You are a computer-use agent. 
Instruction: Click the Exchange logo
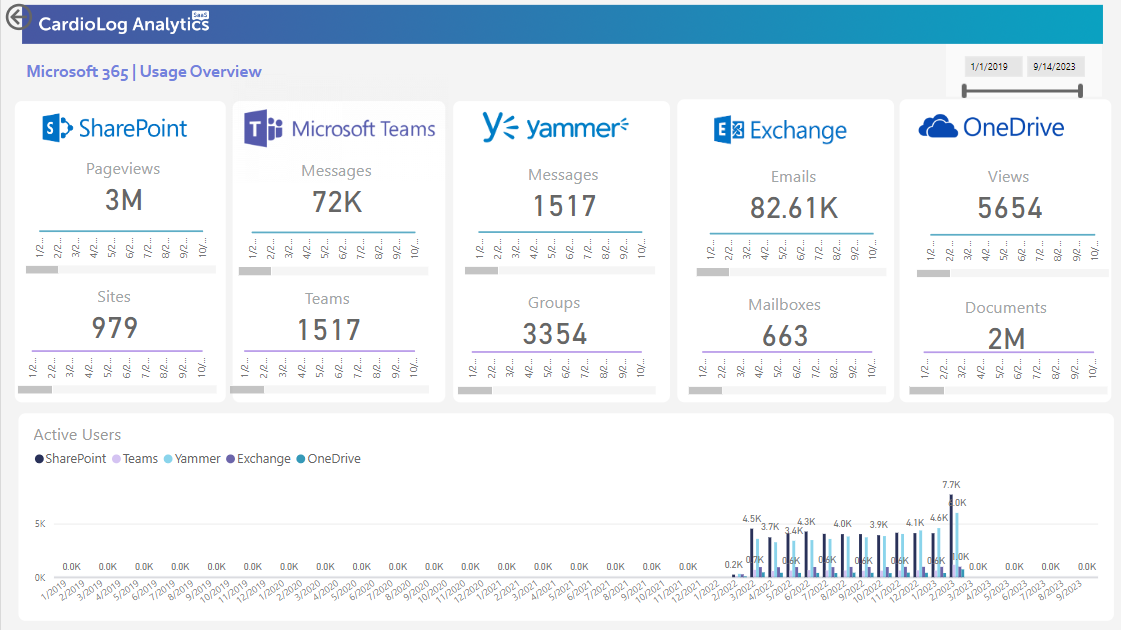[x=780, y=130]
